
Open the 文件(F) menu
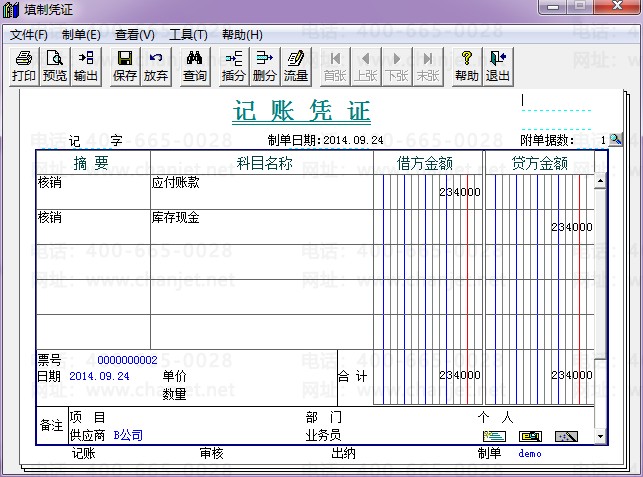[x=29, y=35]
